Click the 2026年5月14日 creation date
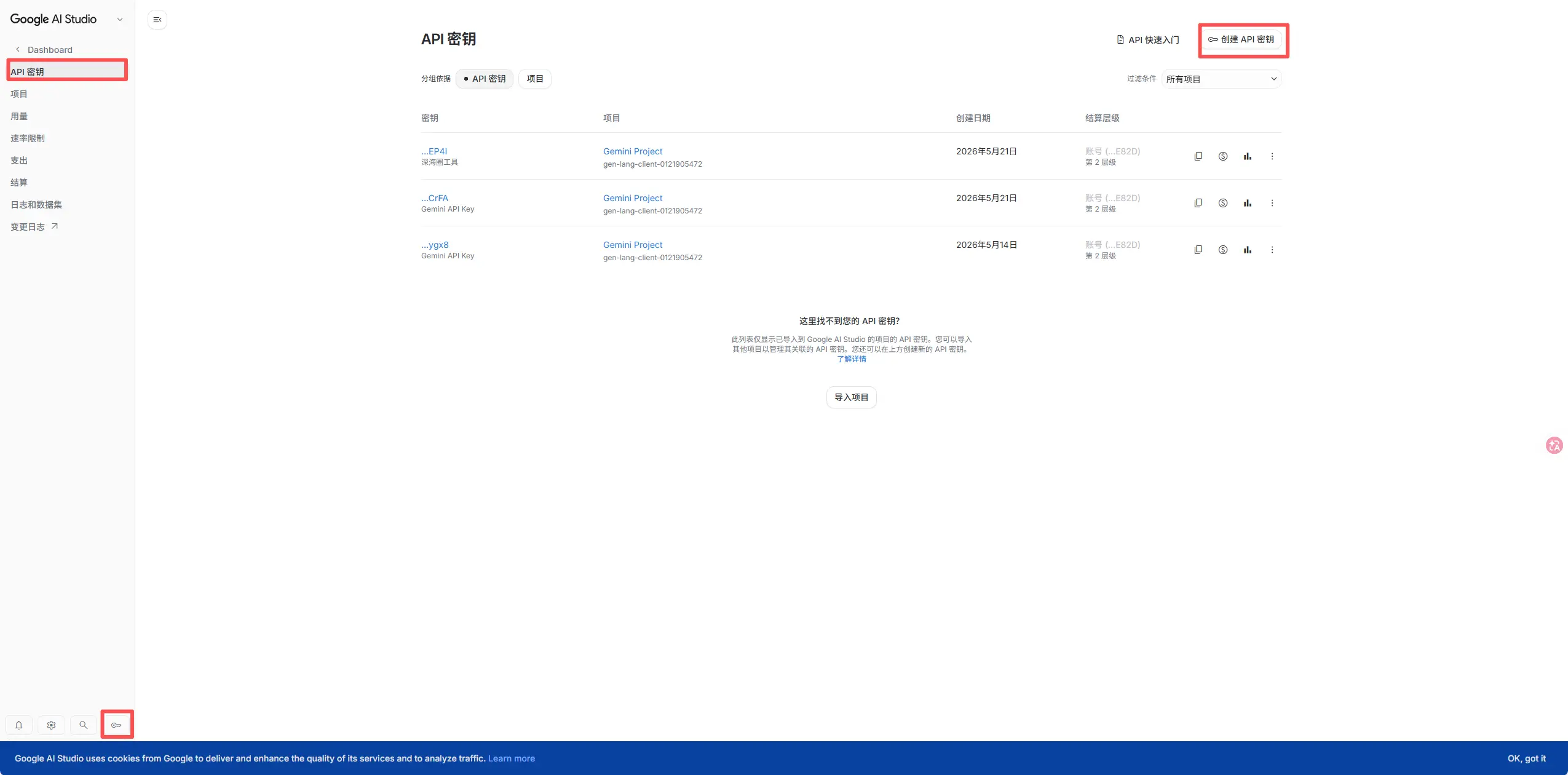1568x775 pixels. (x=986, y=245)
